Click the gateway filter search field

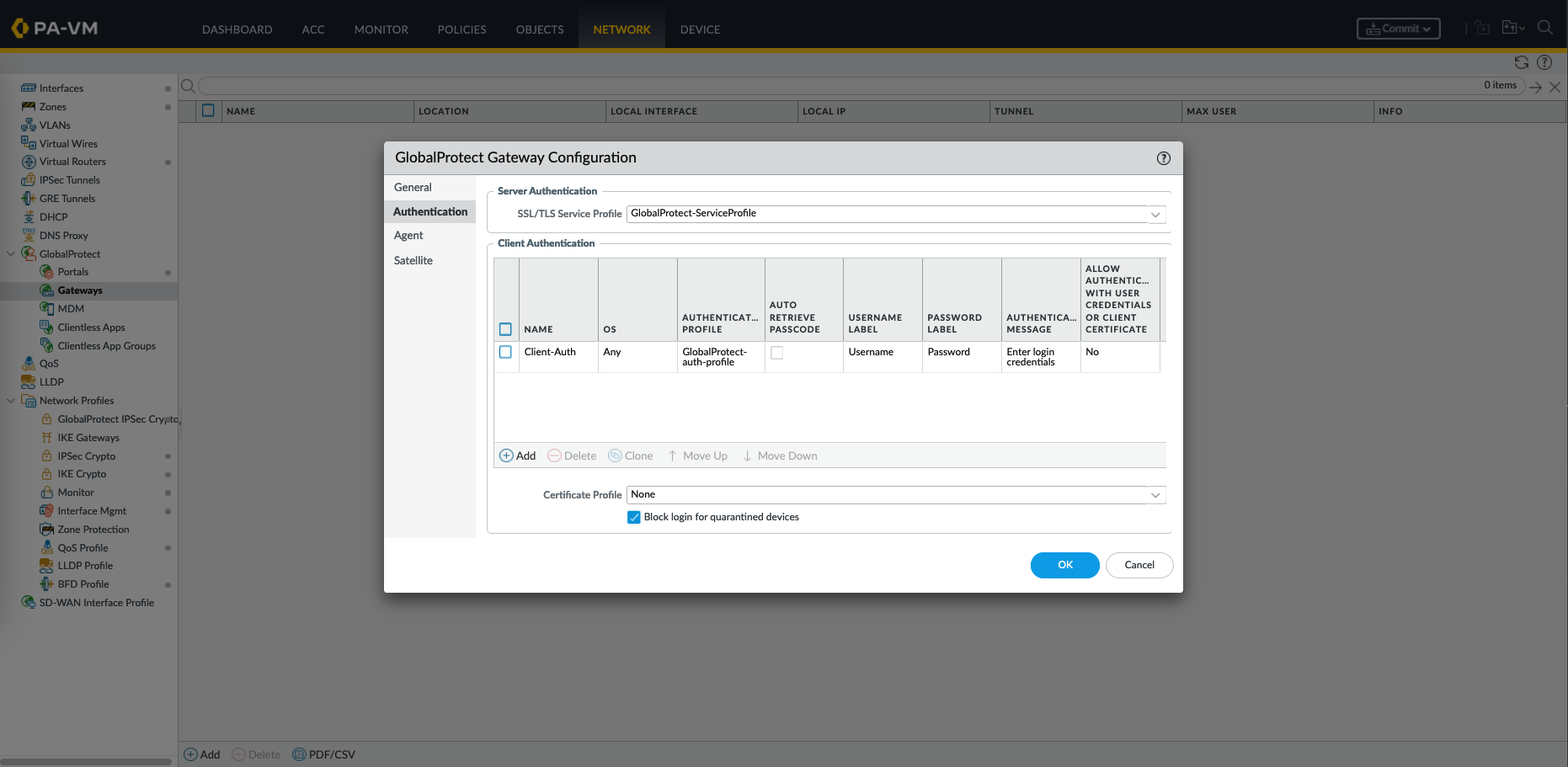(834, 86)
